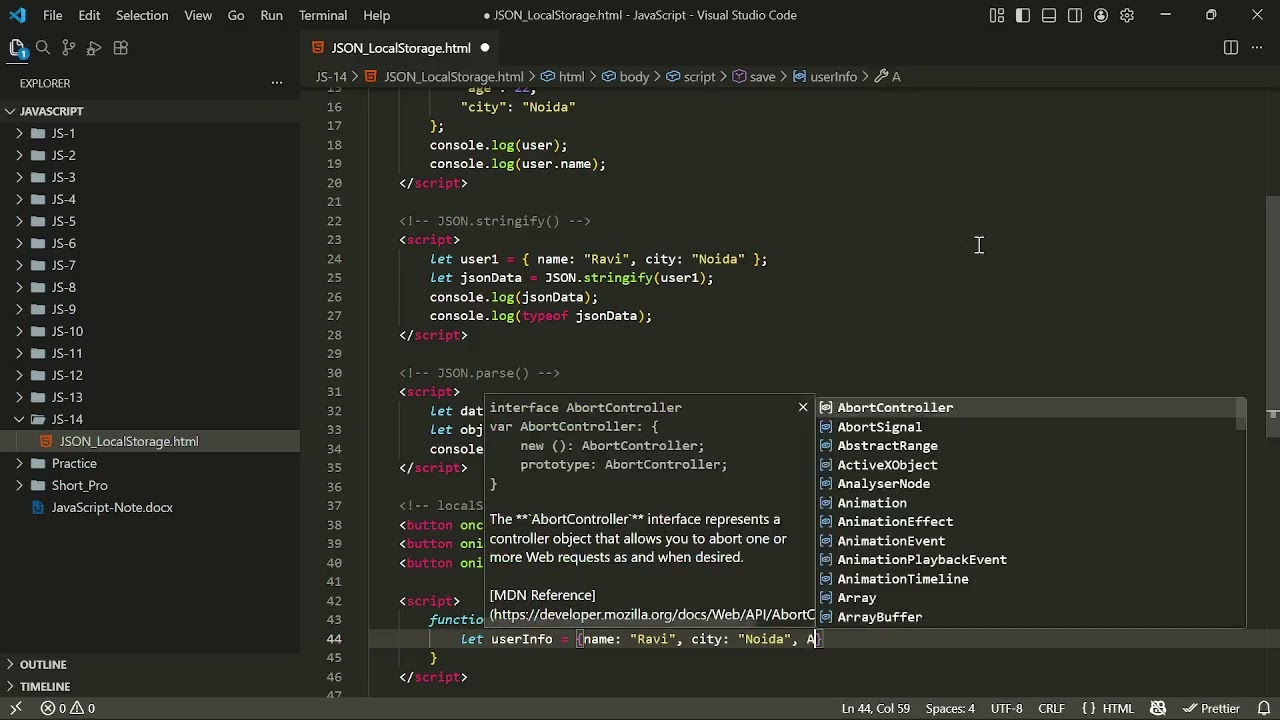This screenshot has height=720, width=1280.
Task: Open the Go menu
Action: (x=236, y=15)
